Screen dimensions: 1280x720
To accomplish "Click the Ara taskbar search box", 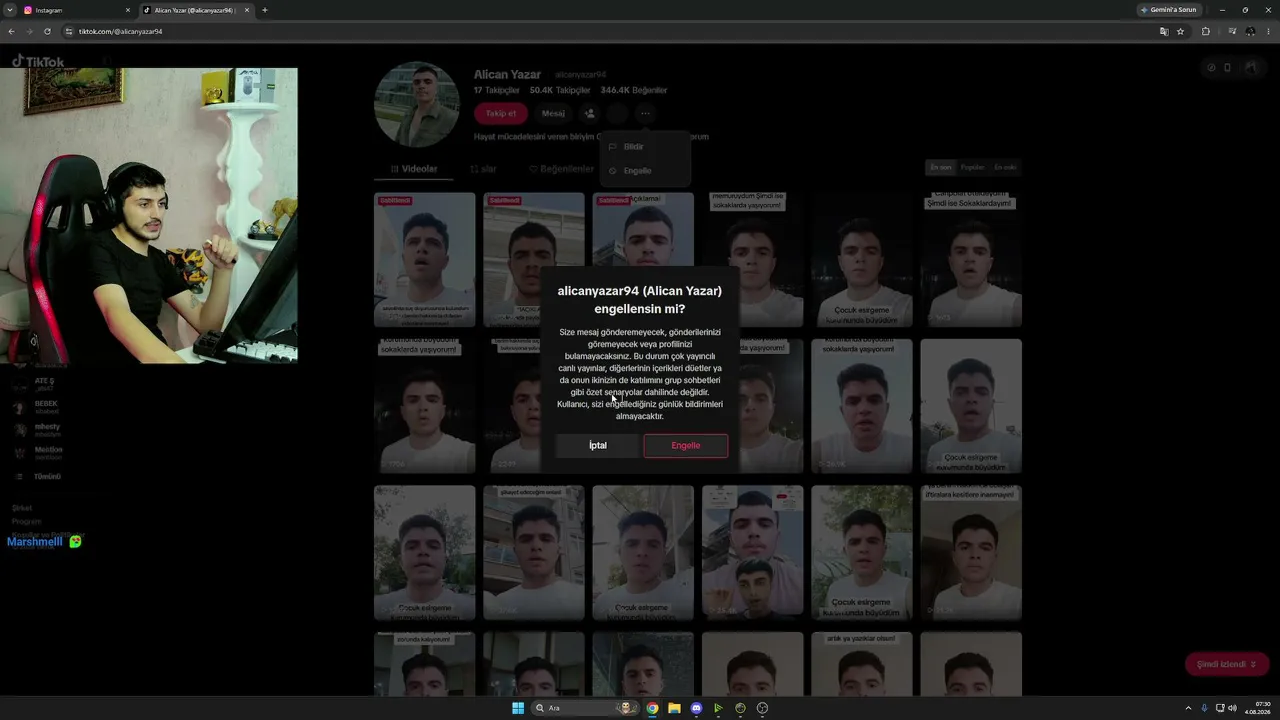I will pos(587,708).
